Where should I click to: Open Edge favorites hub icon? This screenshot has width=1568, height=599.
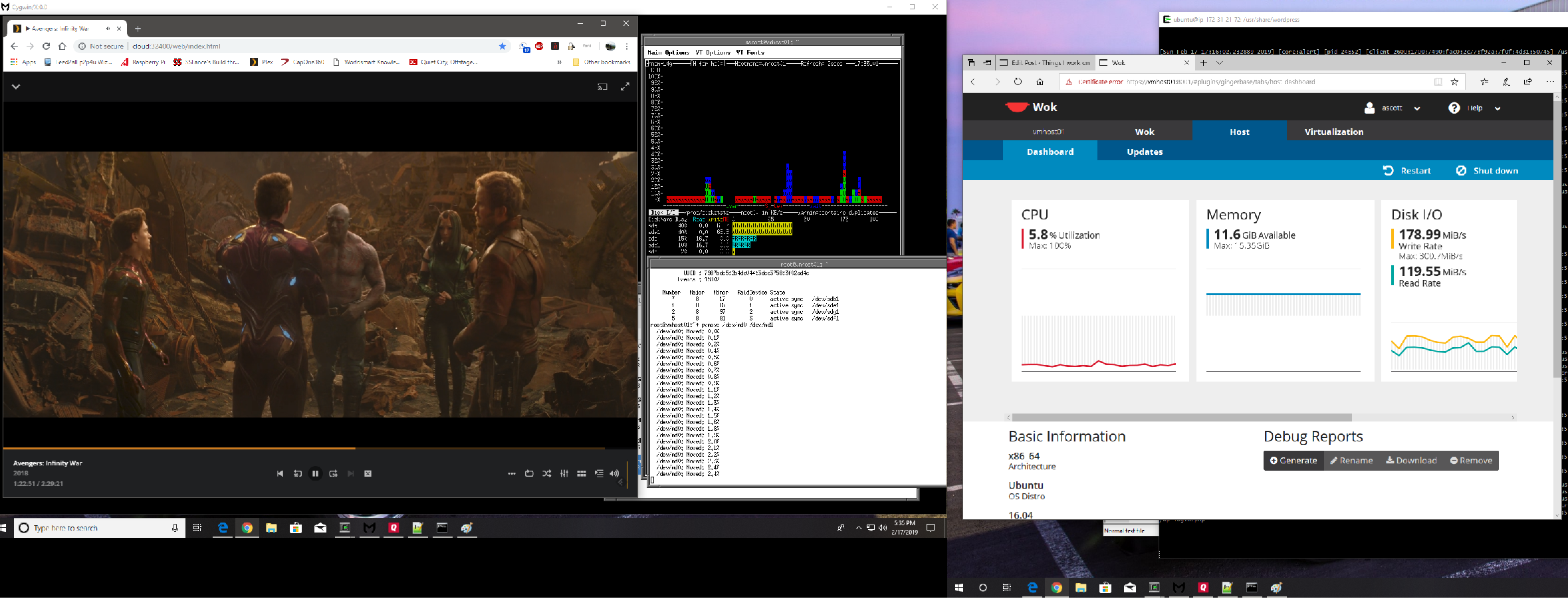(x=1484, y=82)
